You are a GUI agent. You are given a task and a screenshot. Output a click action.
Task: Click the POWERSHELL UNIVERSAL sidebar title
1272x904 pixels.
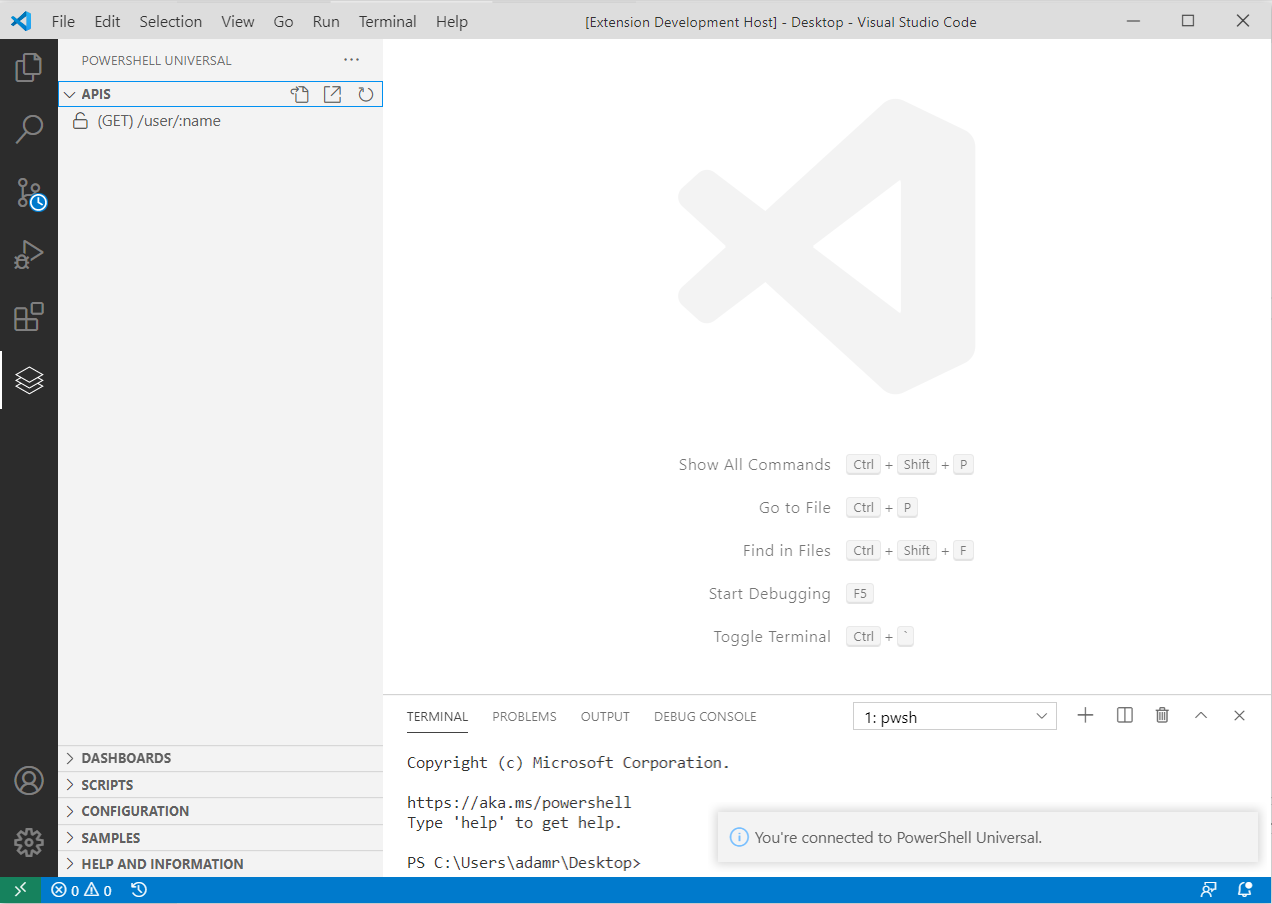tap(156, 60)
